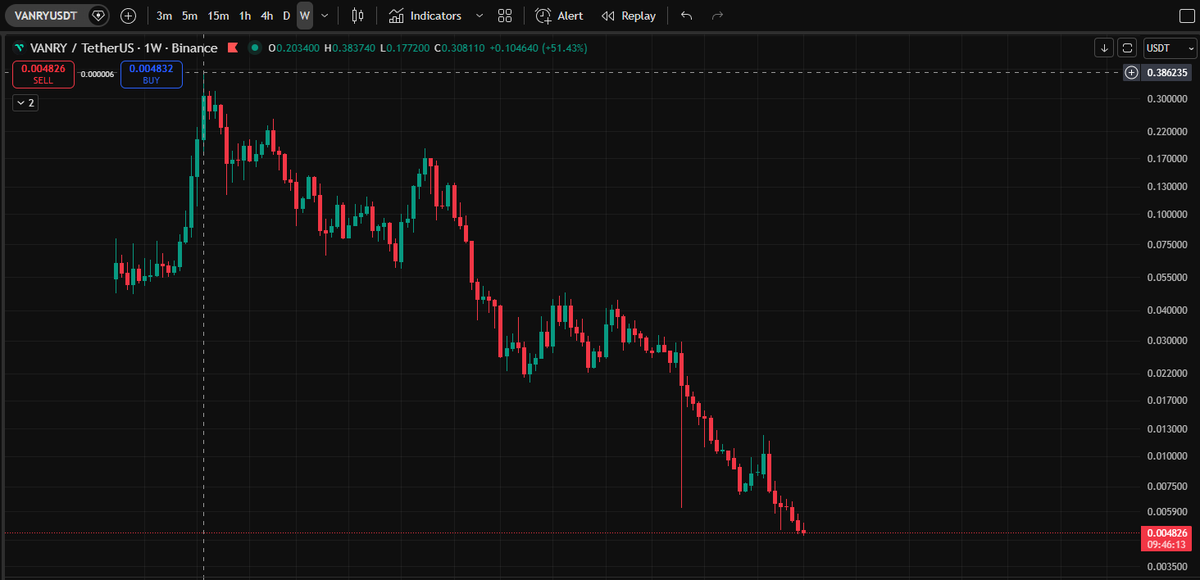Select the 1h timeframe
Viewport: 1200px width, 580px height.
coord(245,16)
